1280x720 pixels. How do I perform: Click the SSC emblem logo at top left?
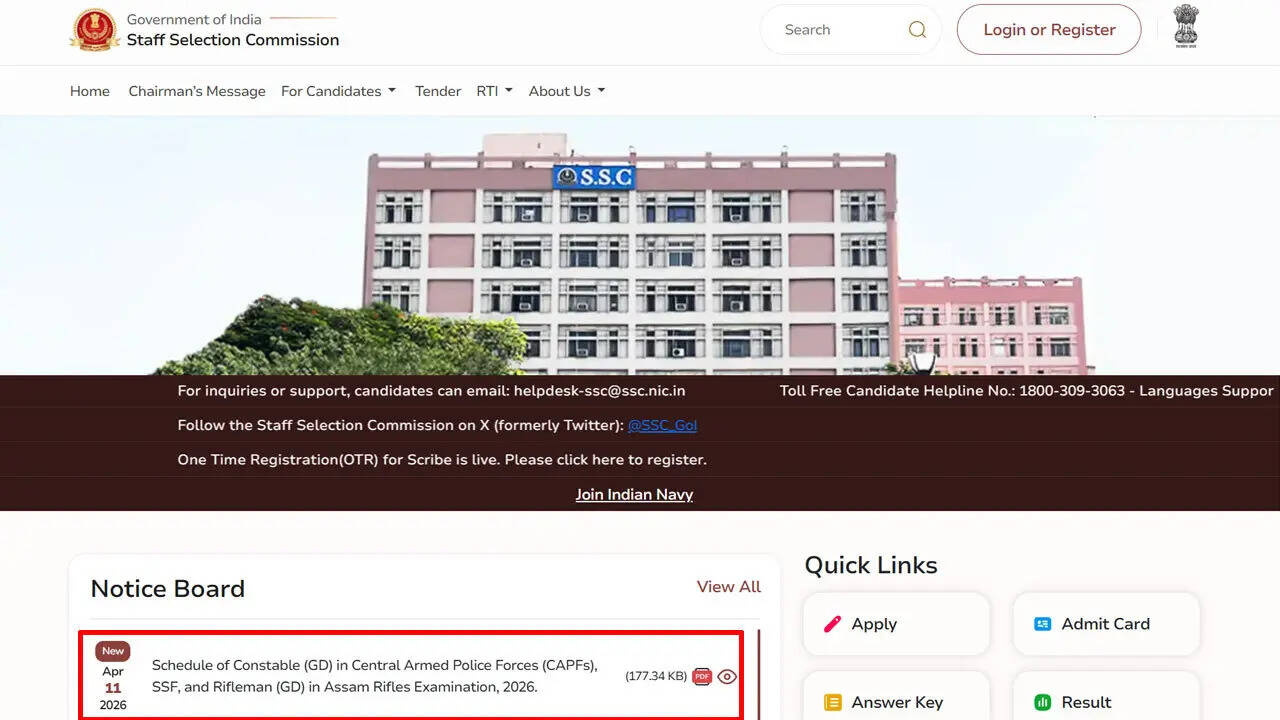coord(94,30)
